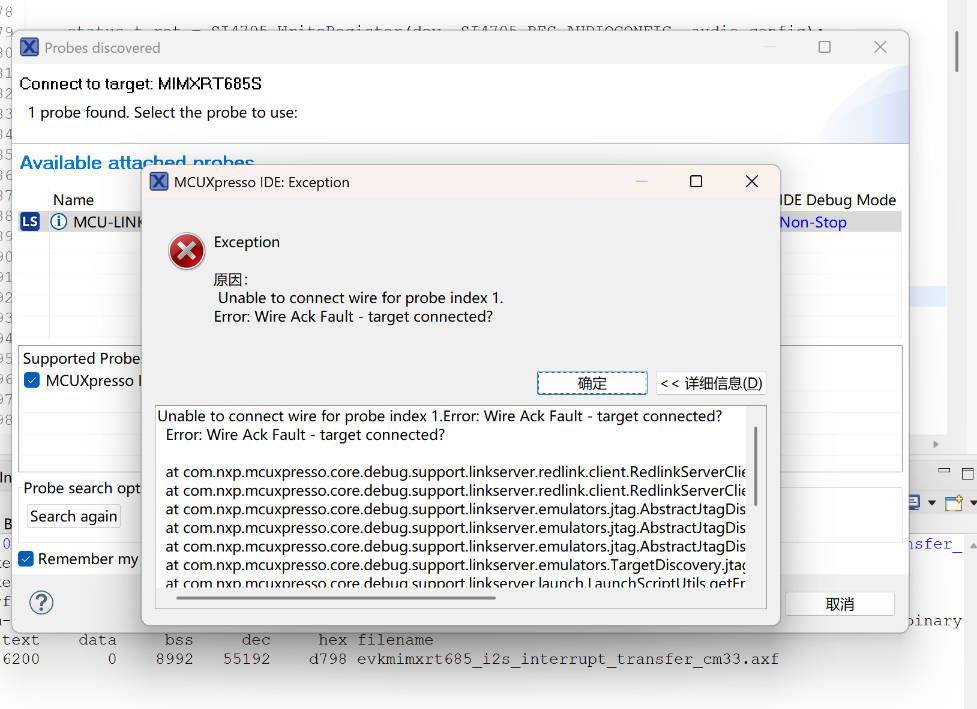Click the vertical scrollbar of the stack trace

coord(756,466)
